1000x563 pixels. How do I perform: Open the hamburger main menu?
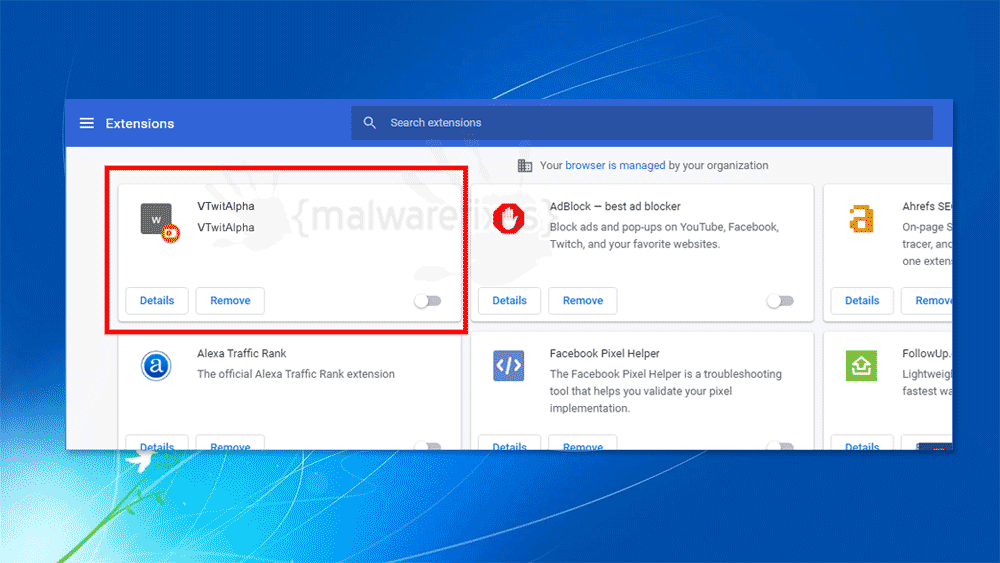click(87, 123)
